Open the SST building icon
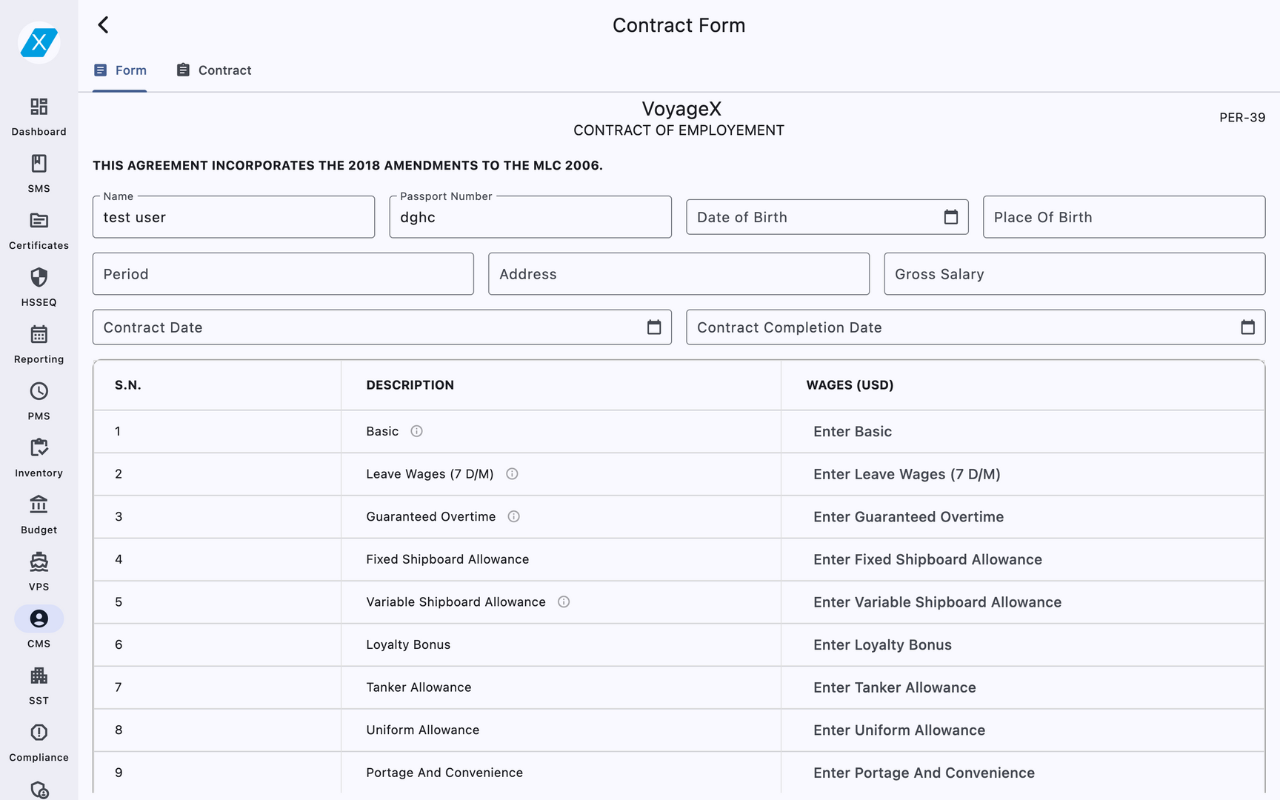This screenshot has height=800, width=1280. click(39, 676)
